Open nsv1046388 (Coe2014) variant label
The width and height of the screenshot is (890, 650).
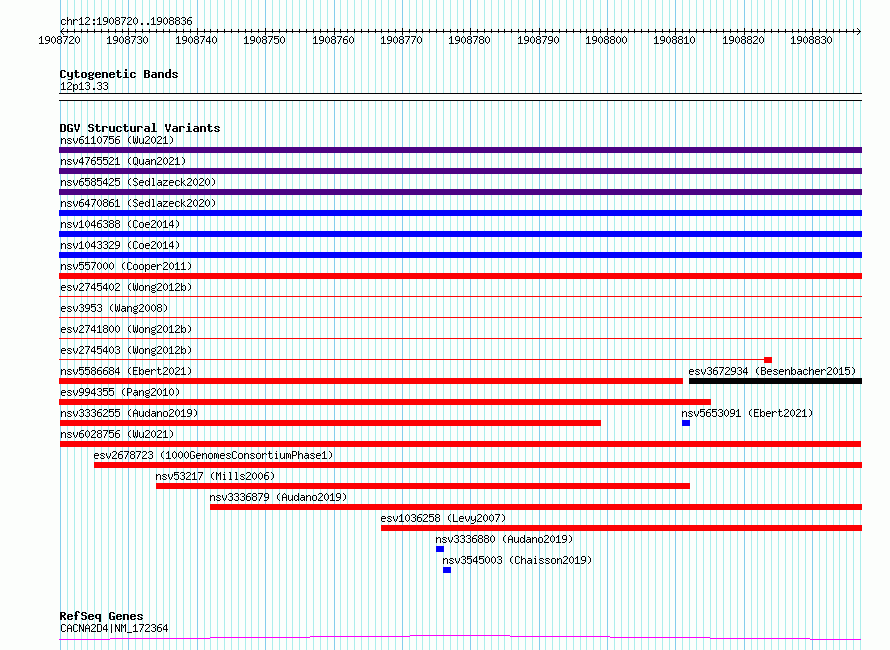tap(120, 224)
